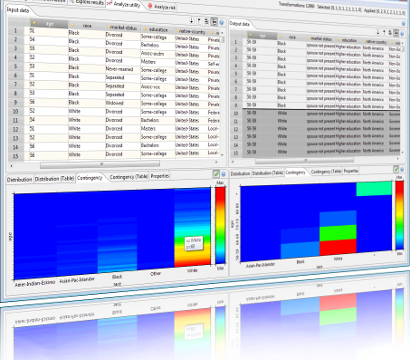Click the down-arrow sort icon above the output table

pos(378,32)
